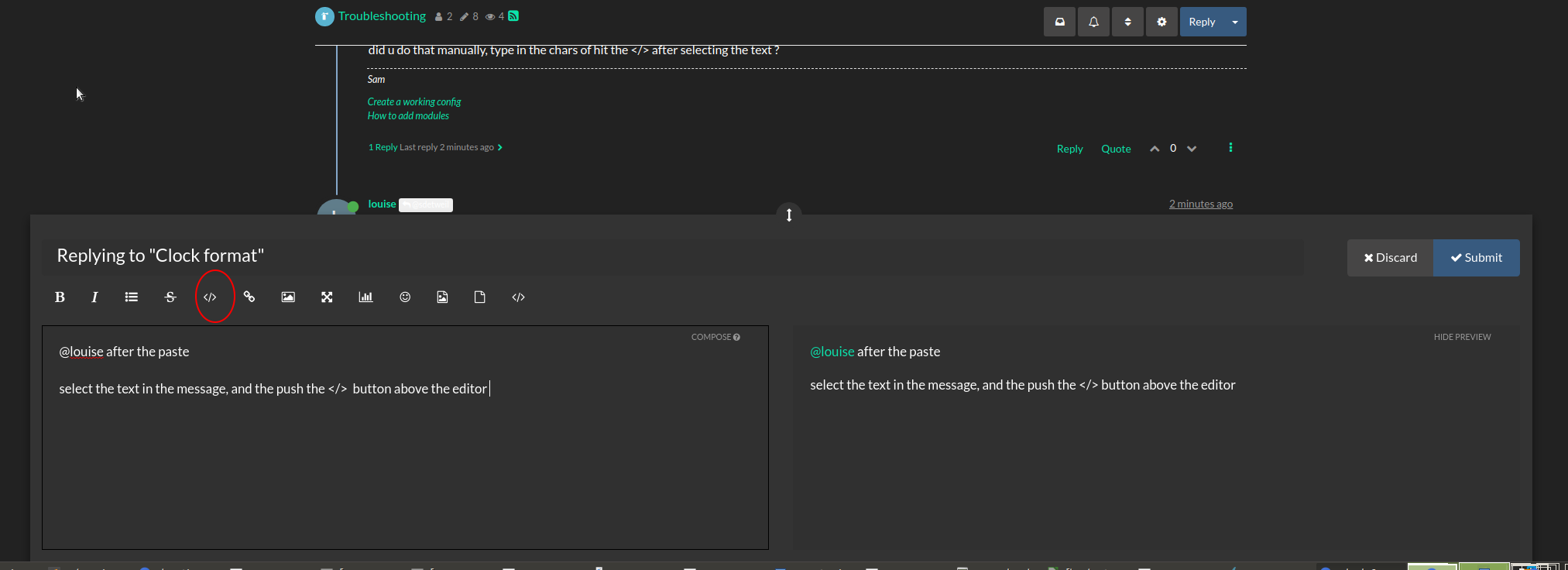Screen dimensions: 1568x570
Task: Open the post sorting dropdown
Action: [x=1127, y=22]
